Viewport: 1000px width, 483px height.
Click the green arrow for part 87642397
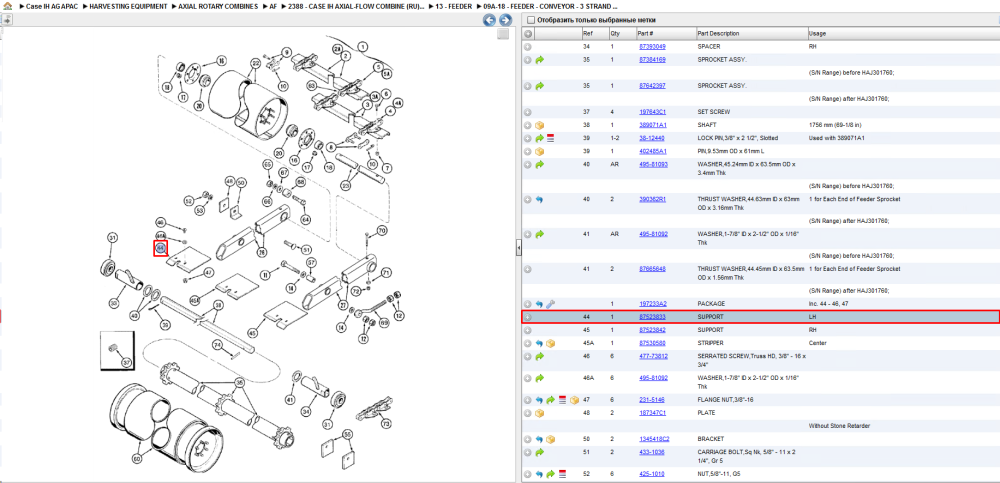(540, 85)
